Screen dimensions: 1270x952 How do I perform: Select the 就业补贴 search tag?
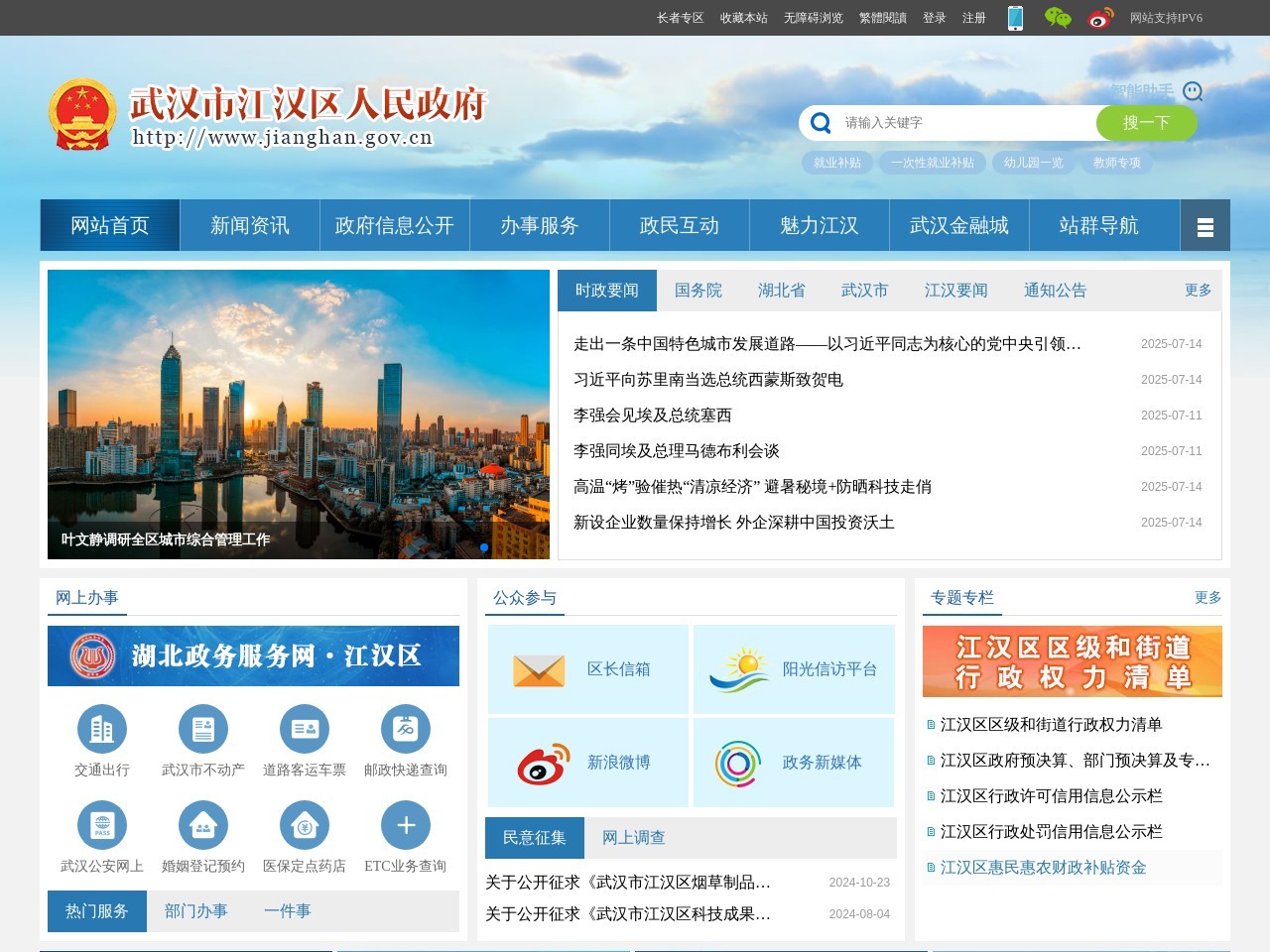pos(837,163)
